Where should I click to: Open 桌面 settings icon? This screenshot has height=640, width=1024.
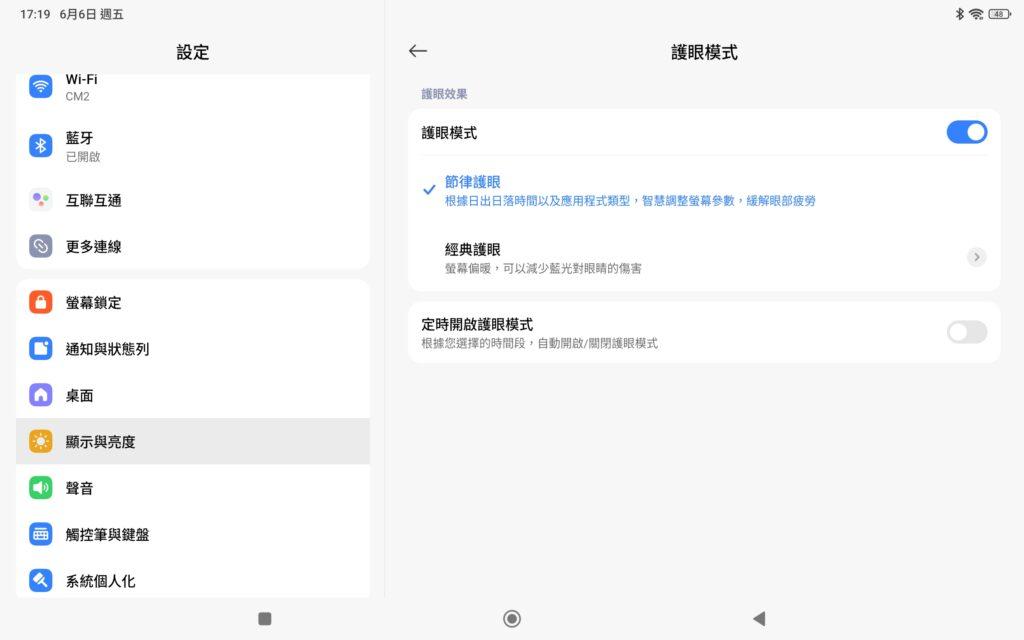click(x=40, y=395)
